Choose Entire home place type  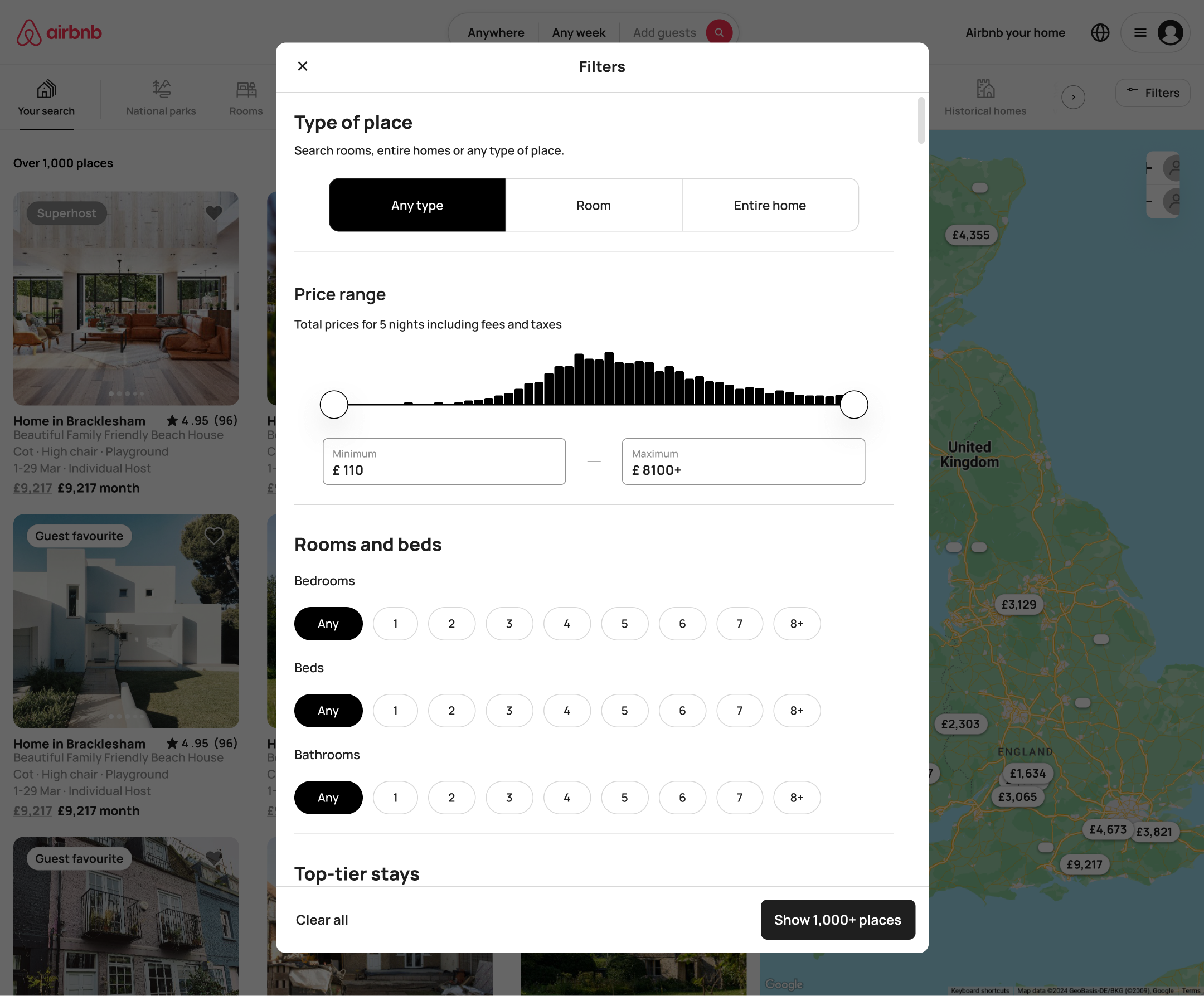tap(769, 205)
